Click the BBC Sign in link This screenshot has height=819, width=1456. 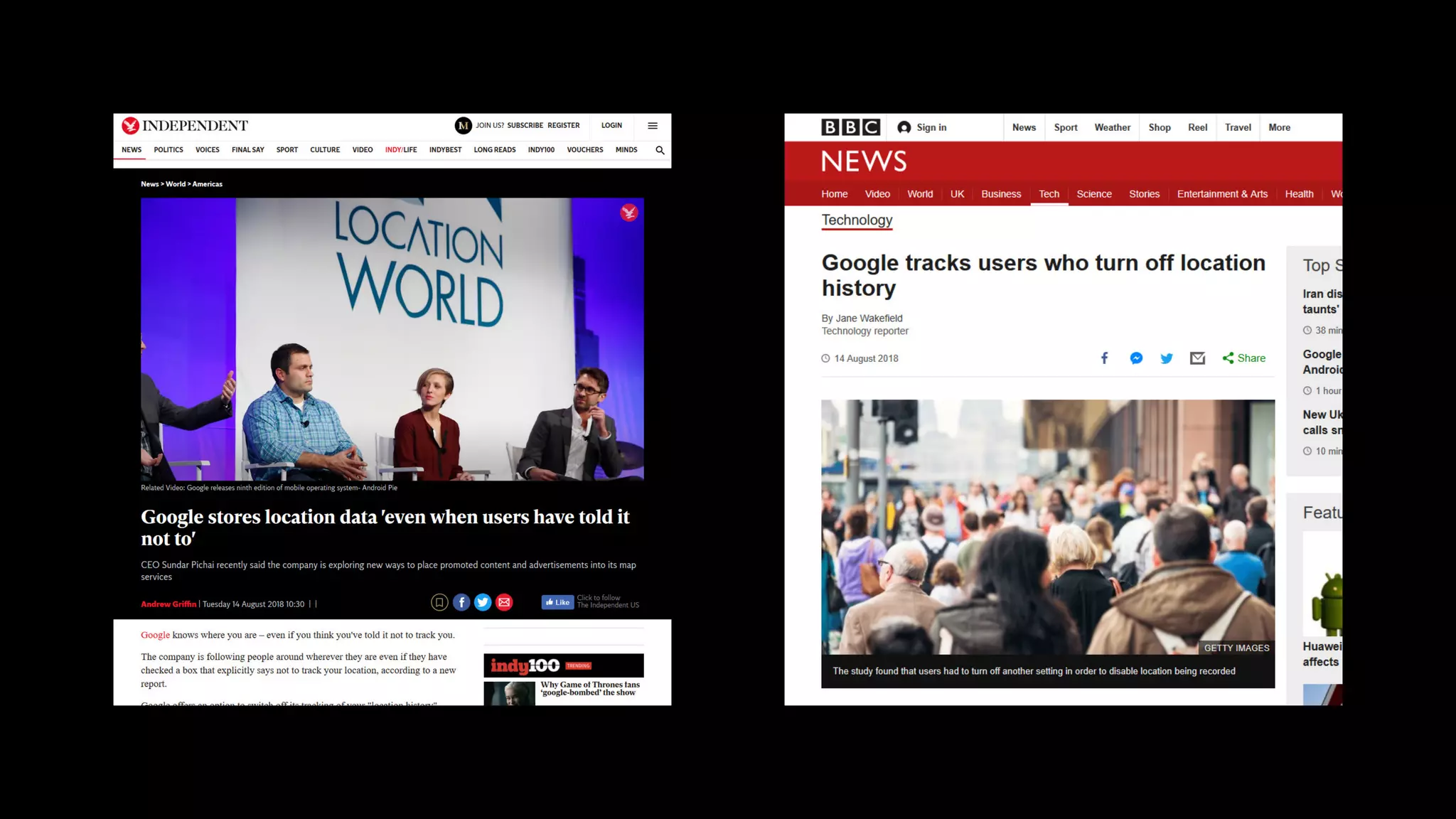point(922,127)
